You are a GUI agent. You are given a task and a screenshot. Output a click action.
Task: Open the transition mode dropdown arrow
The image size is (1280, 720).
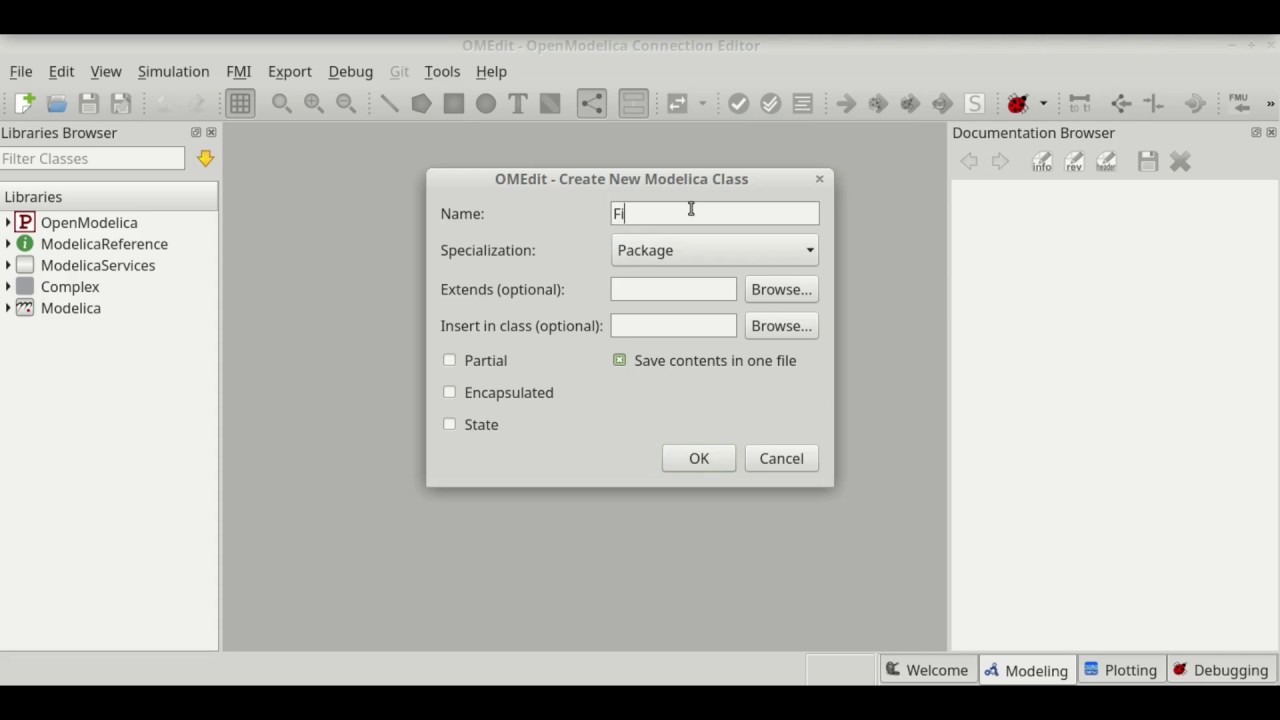point(702,103)
